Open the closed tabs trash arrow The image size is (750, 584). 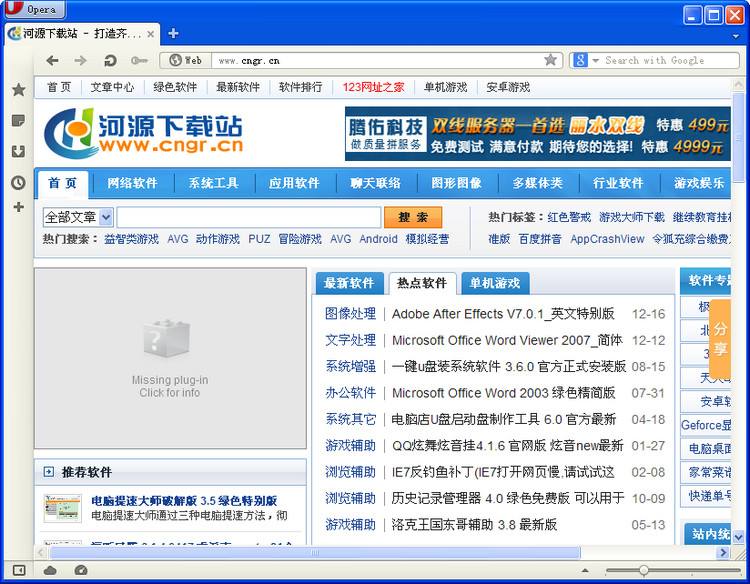(736, 36)
